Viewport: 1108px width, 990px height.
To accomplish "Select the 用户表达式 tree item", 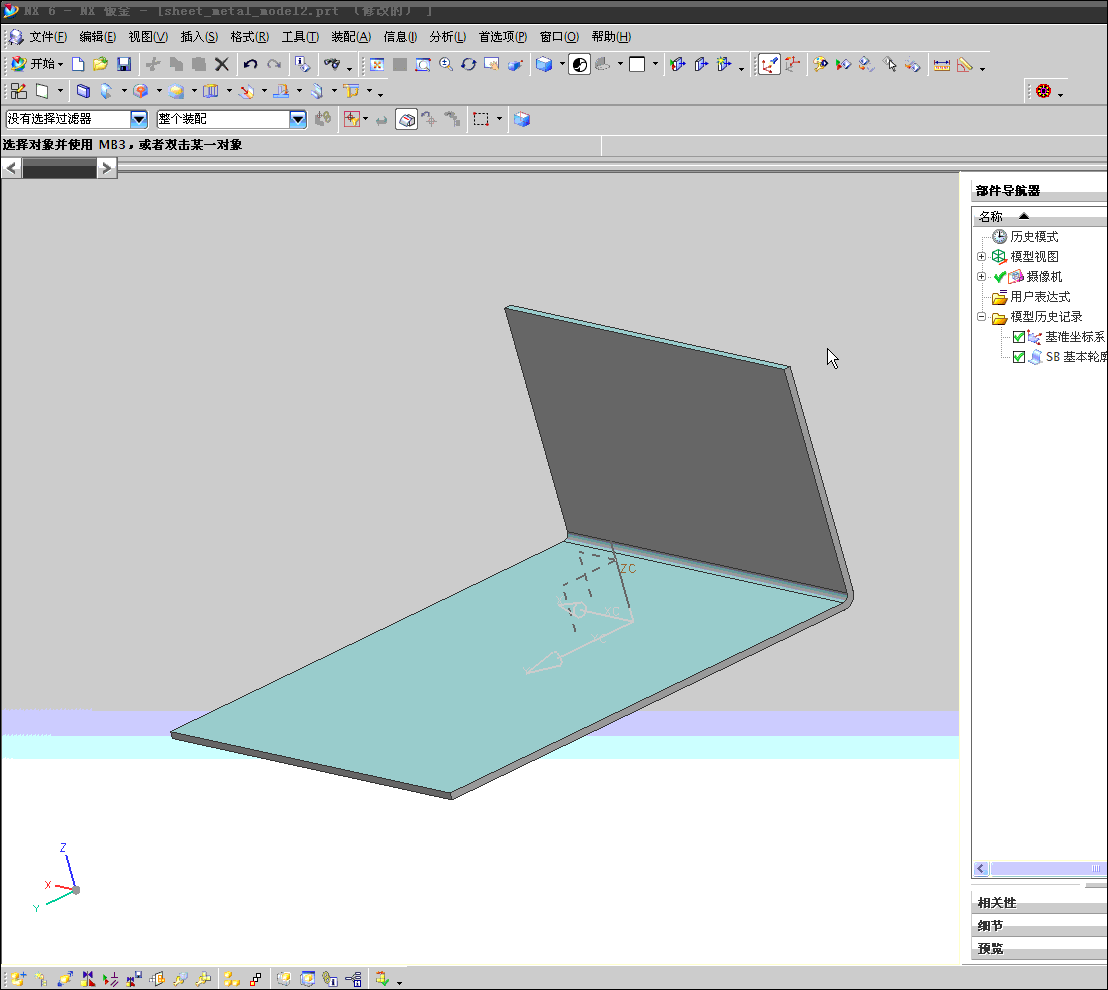I will [x=1040, y=297].
